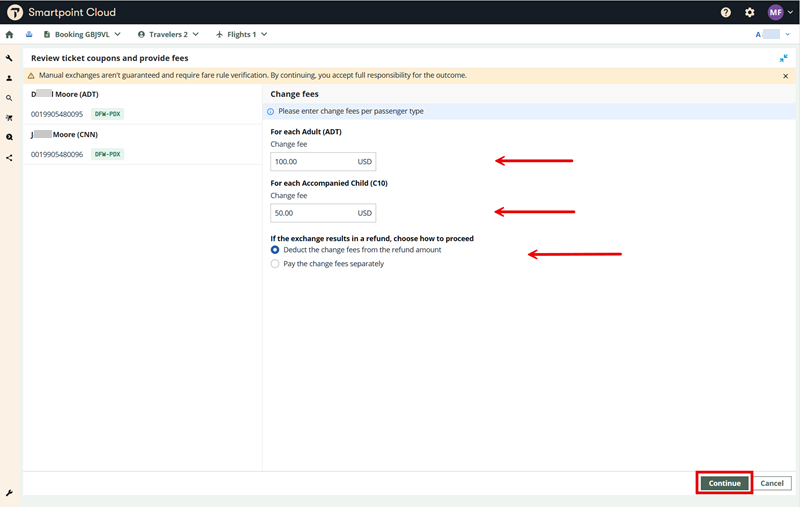This screenshot has height=507, width=800.
Task: Expand the Booking GBJ9VL dropdown
Action: [x=82, y=34]
